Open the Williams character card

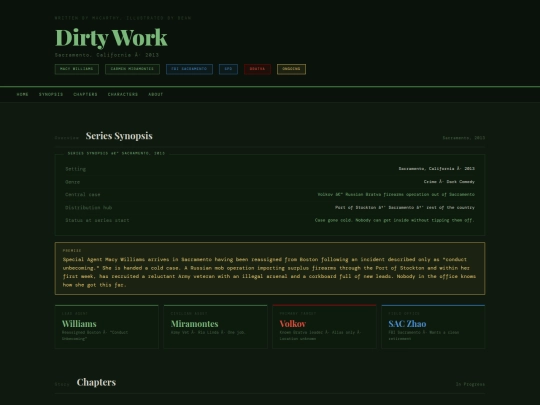pos(107,326)
